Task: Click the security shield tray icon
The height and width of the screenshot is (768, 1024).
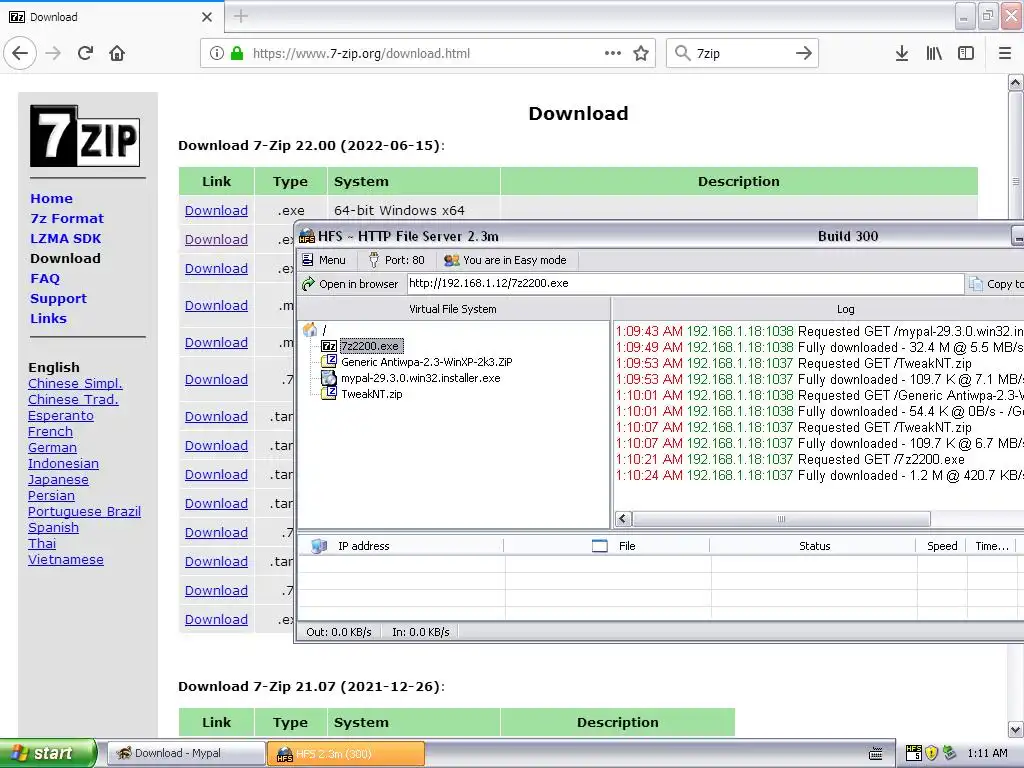Action: click(x=931, y=753)
